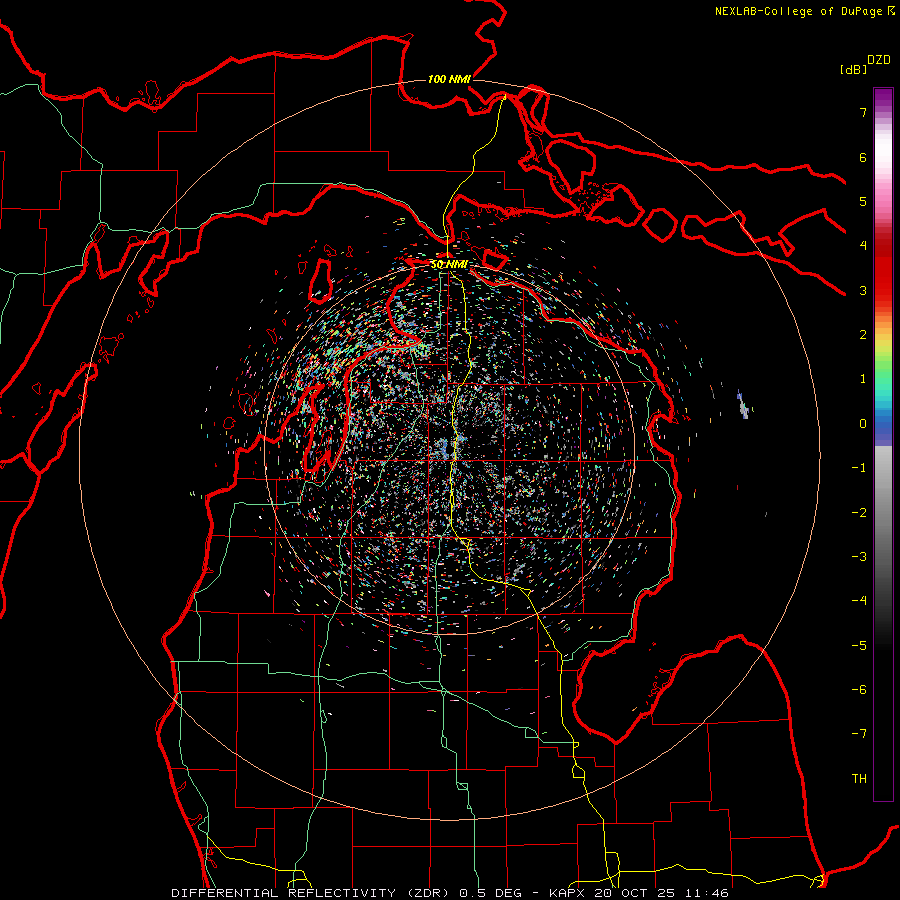Click the 50 NMI range ring label
This screenshot has height=900, width=900.
(449, 264)
